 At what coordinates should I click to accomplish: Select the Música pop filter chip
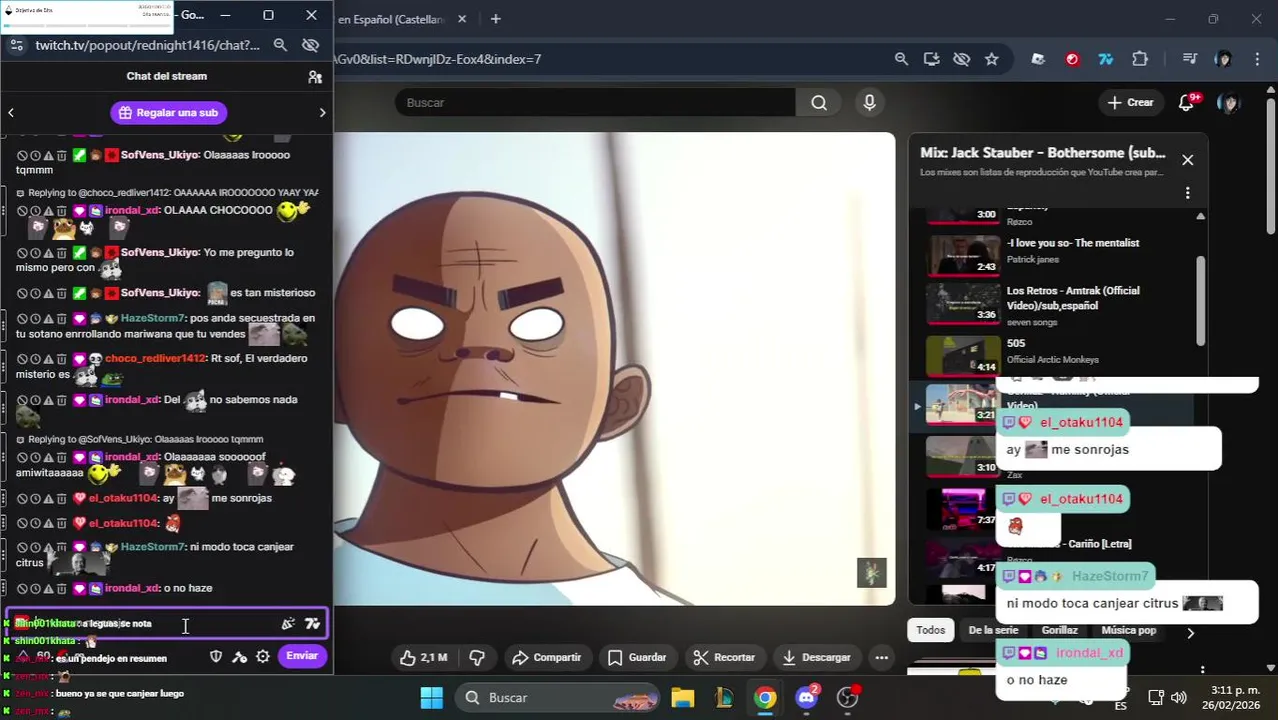(1128, 630)
